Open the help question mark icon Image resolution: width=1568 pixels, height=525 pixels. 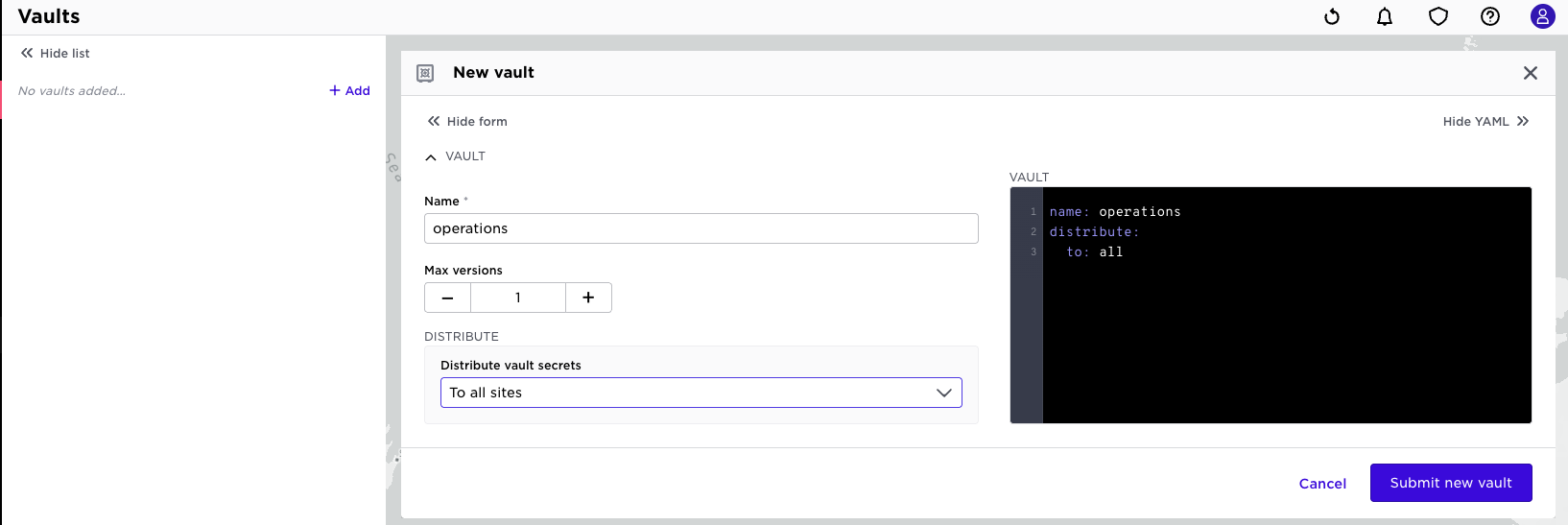pyautogui.click(x=1490, y=16)
